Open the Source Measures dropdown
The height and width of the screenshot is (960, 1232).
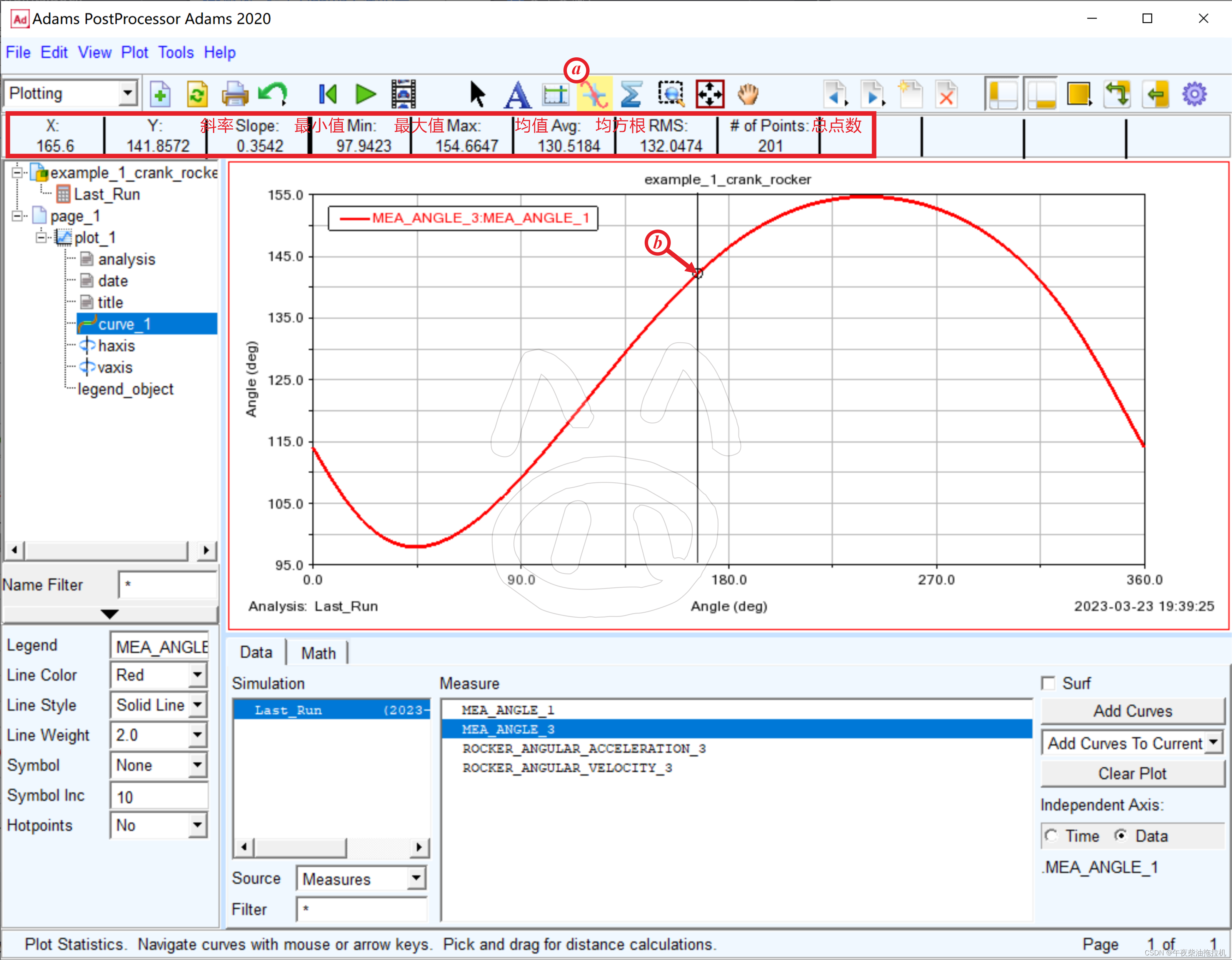(x=416, y=878)
